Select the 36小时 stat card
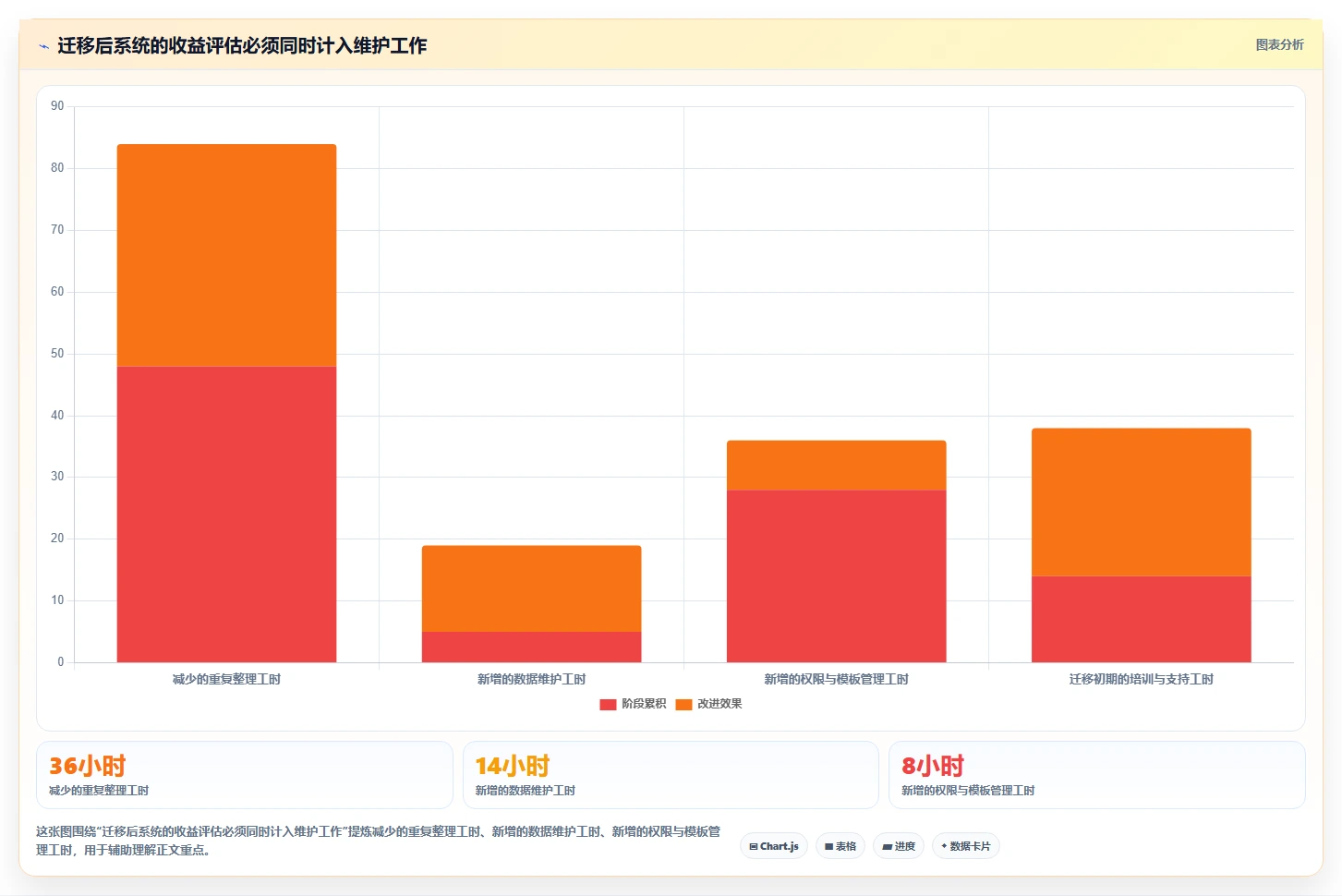This screenshot has width=1342, height=896. click(x=245, y=775)
